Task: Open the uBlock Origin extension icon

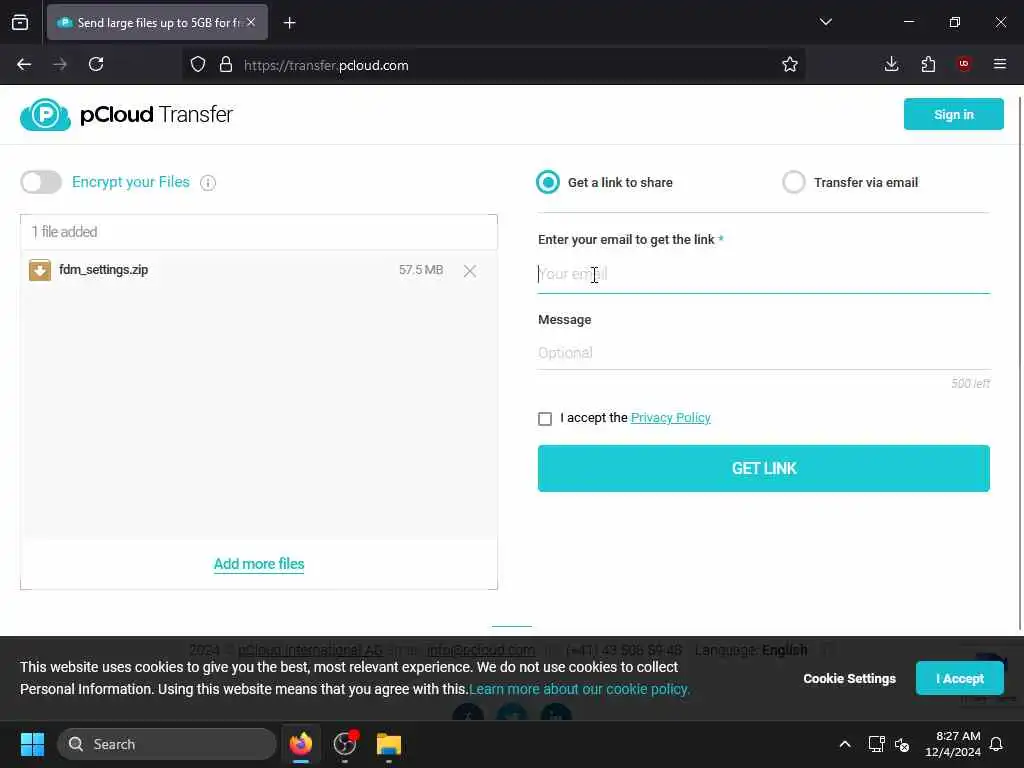Action: coord(964,64)
